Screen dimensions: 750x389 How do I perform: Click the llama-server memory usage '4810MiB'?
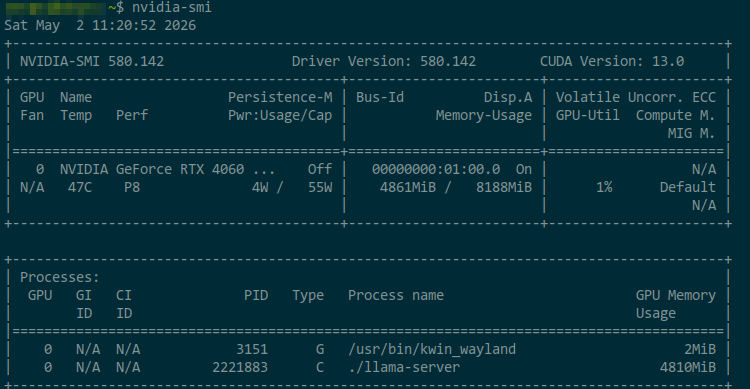coord(688,367)
